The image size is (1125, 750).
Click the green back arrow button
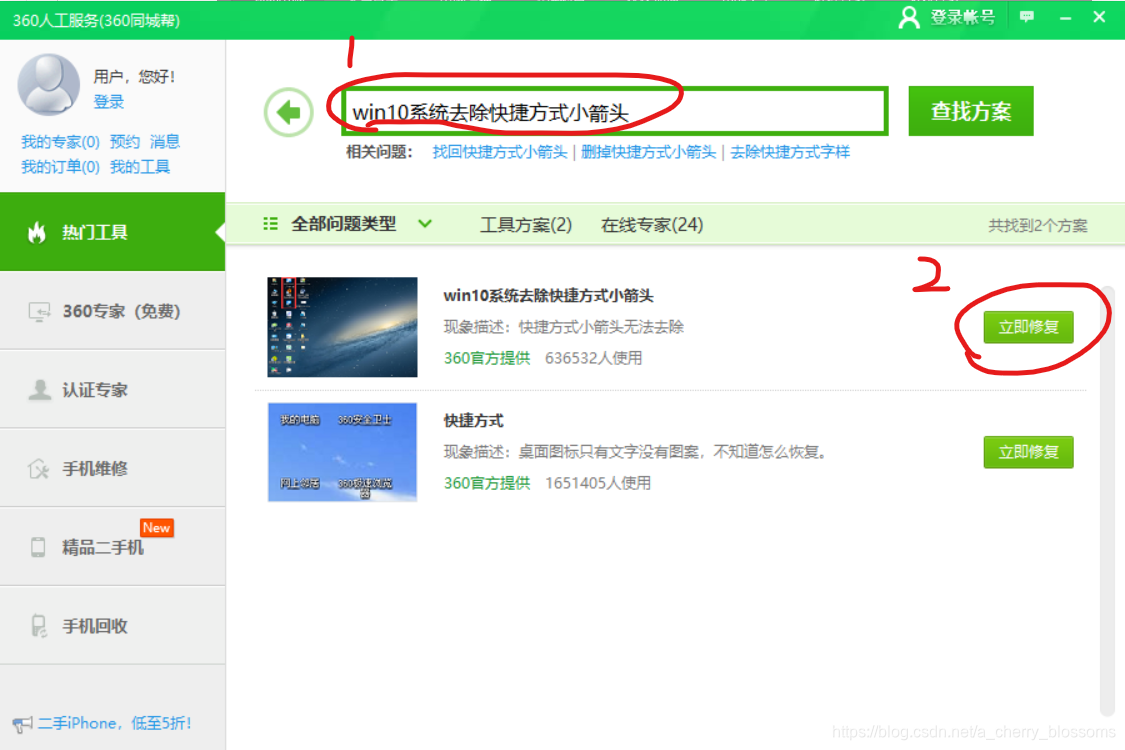pyautogui.click(x=288, y=112)
